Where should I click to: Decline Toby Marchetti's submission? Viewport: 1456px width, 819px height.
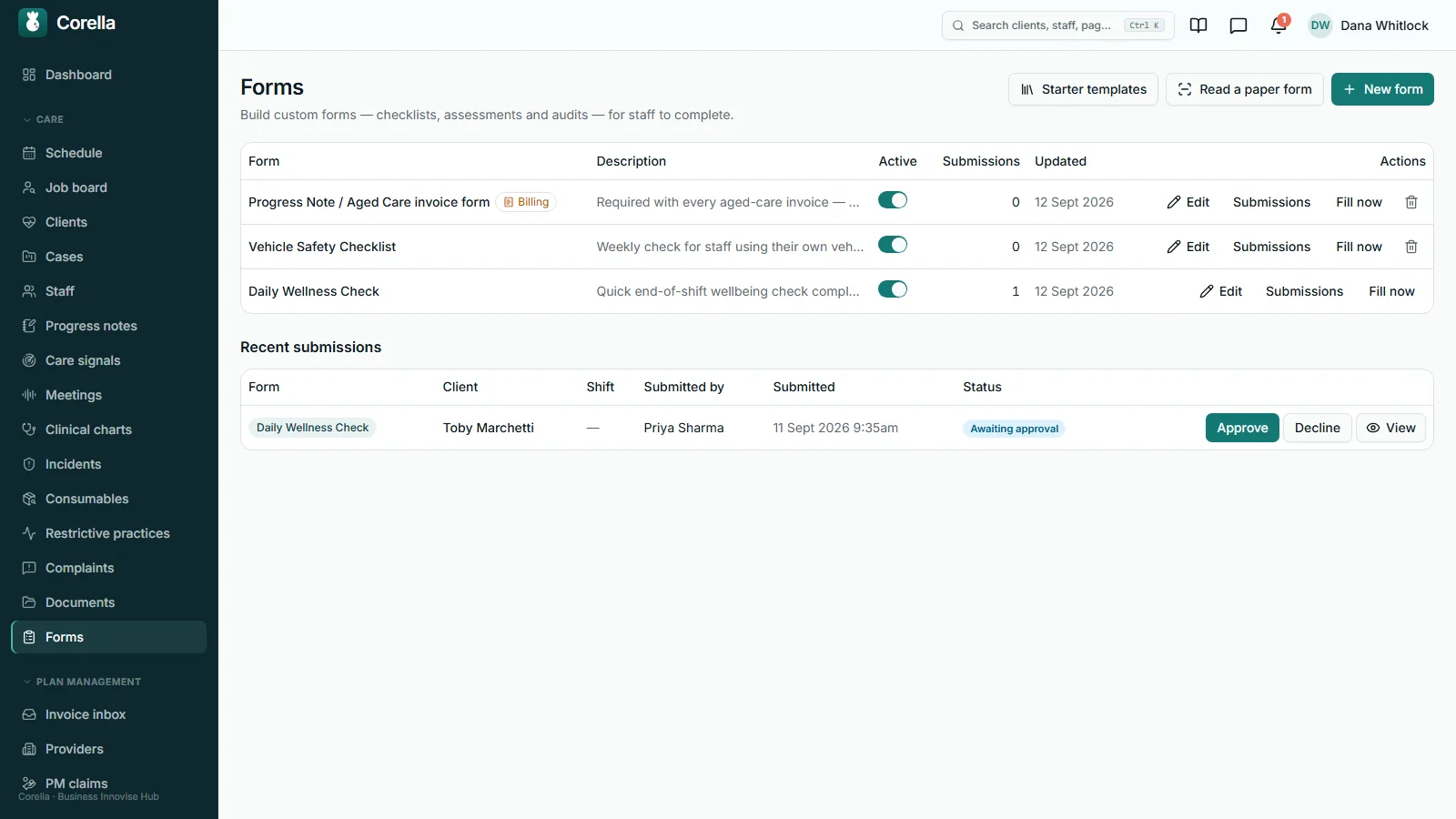pos(1318,428)
